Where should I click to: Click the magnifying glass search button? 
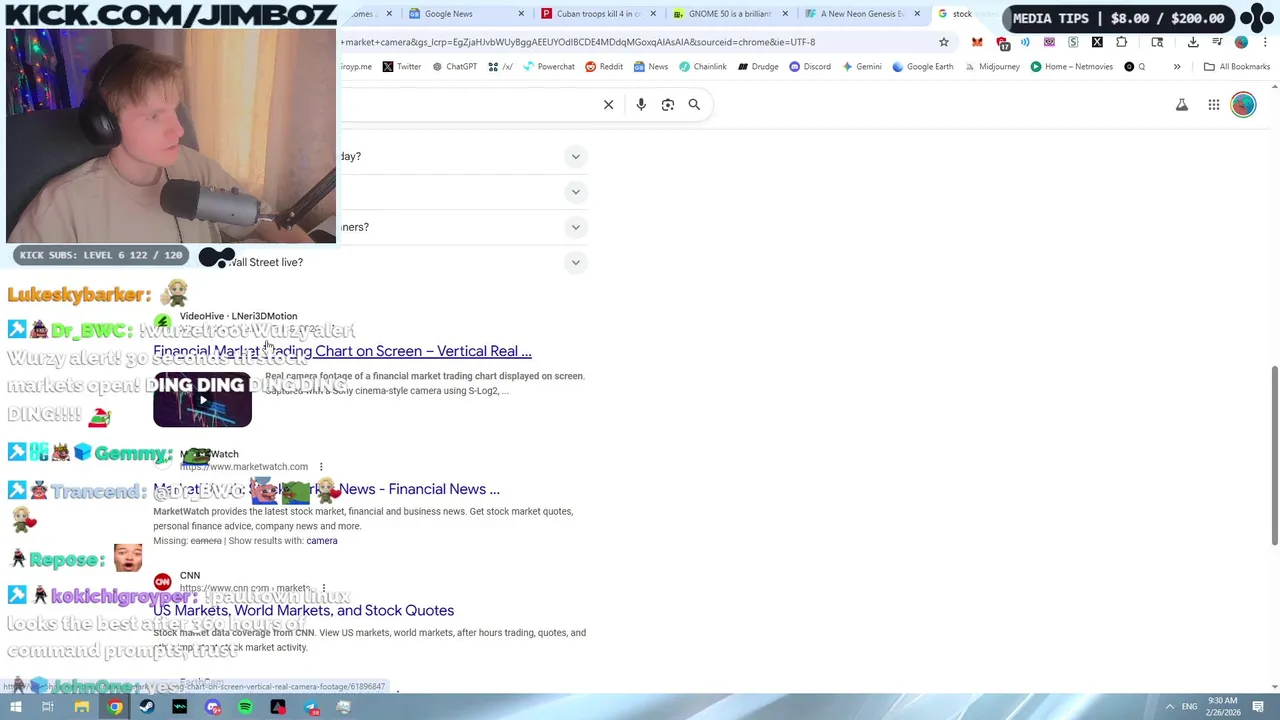coord(694,104)
